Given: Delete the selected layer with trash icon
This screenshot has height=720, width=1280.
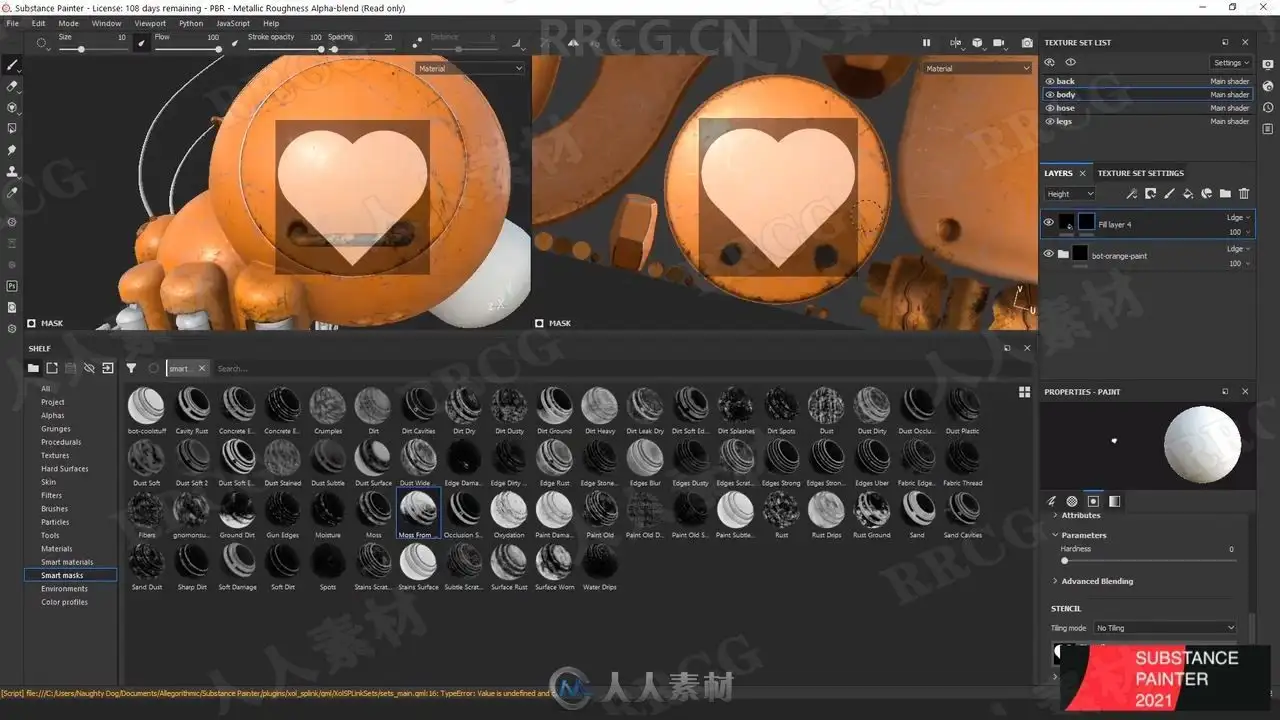Looking at the screenshot, I should coord(1244,194).
